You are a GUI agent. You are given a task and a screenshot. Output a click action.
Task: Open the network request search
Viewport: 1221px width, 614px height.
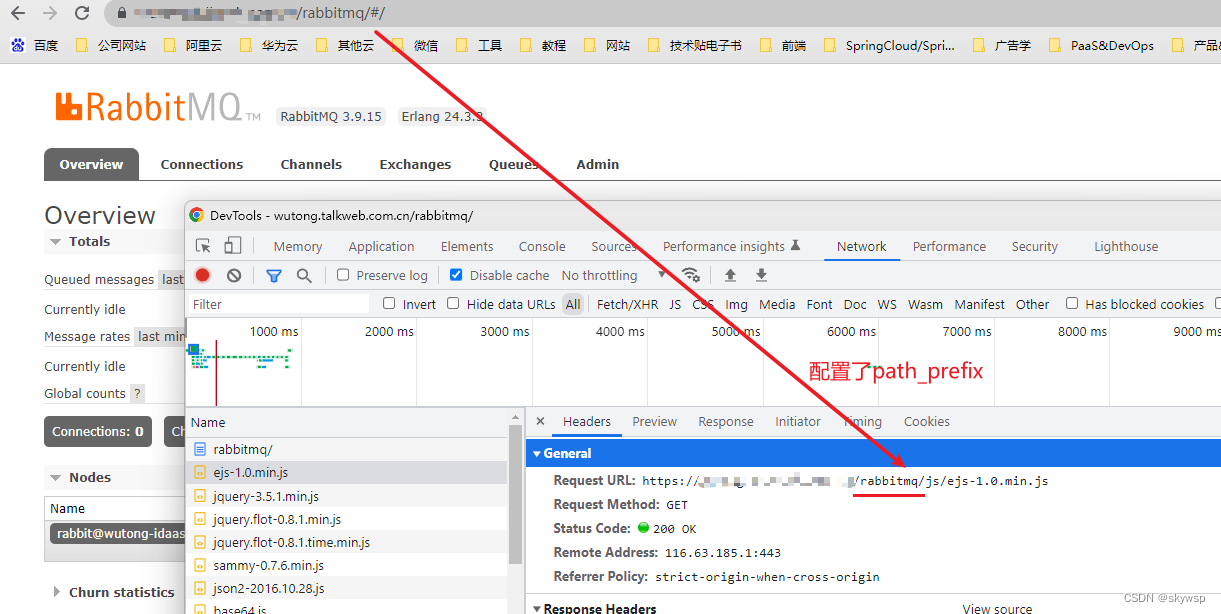(x=304, y=275)
